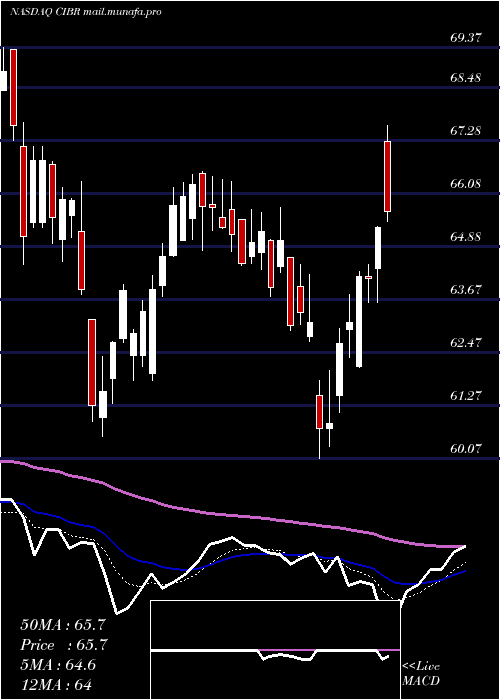Click the 66.08 price level label
This screenshot has height=700, width=500.
pyautogui.click(x=466, y=184)
